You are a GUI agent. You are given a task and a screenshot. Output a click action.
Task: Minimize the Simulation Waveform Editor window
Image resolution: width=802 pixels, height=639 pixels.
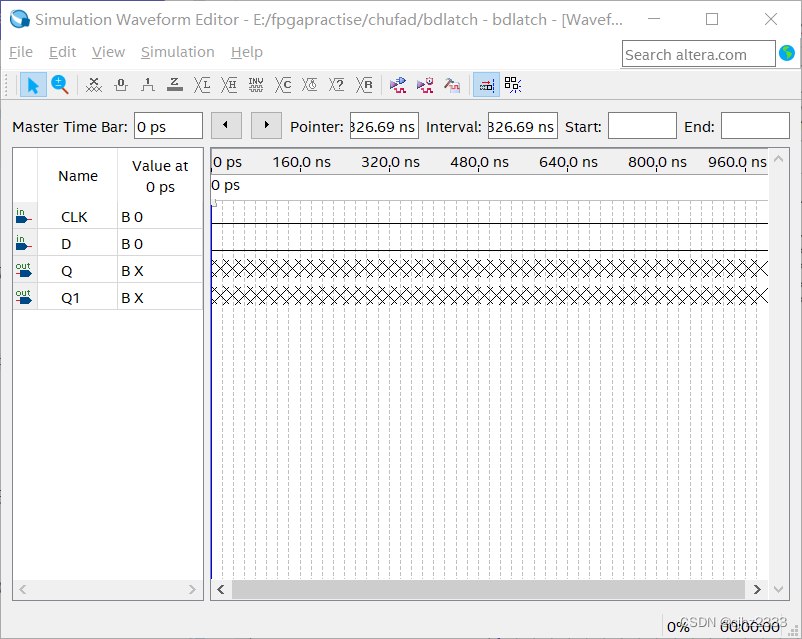[x=654, y=19]
